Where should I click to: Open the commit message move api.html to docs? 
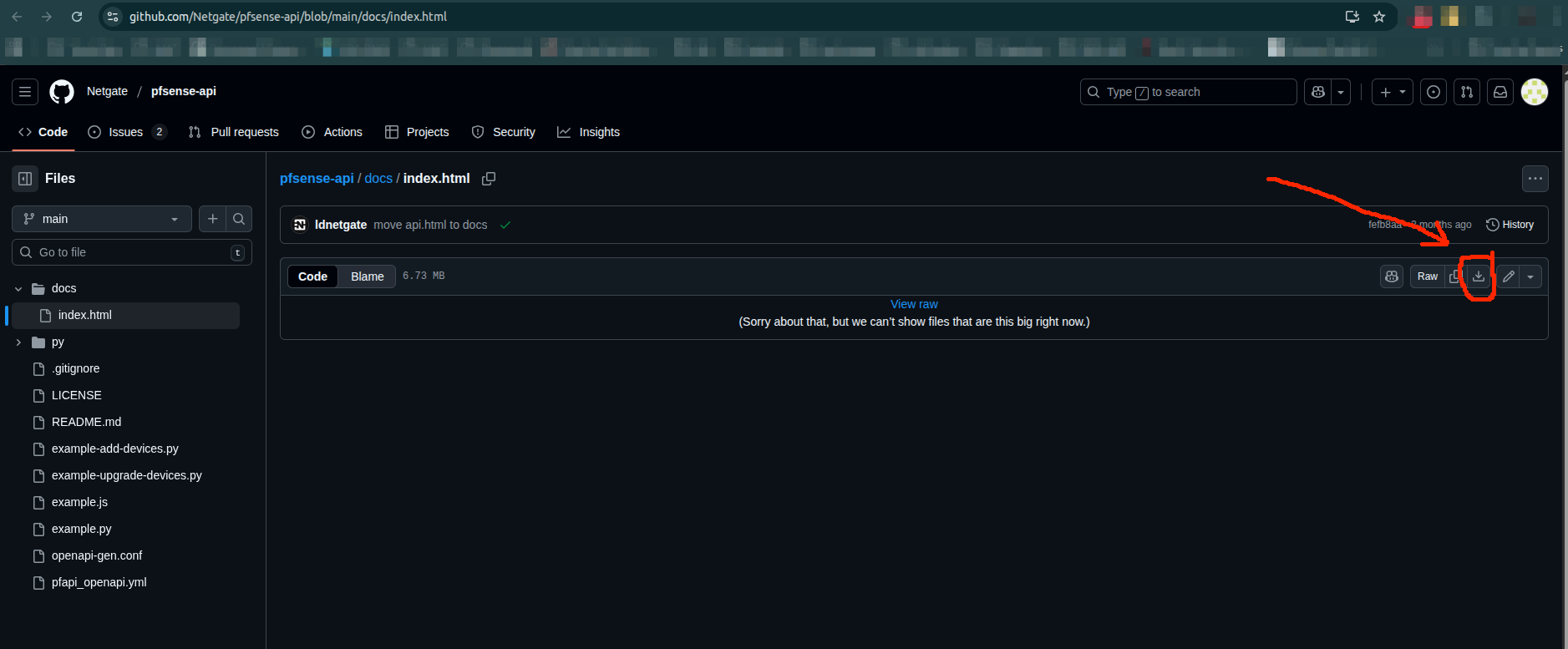(430, 225)
